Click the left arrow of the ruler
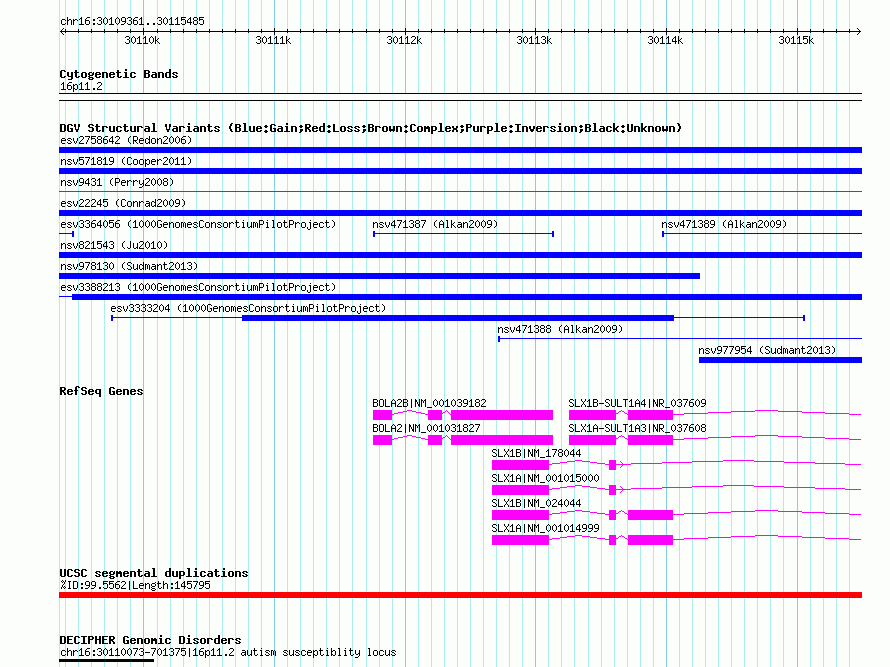The height and width of the screenshot is (667, 890). point(62,31)
